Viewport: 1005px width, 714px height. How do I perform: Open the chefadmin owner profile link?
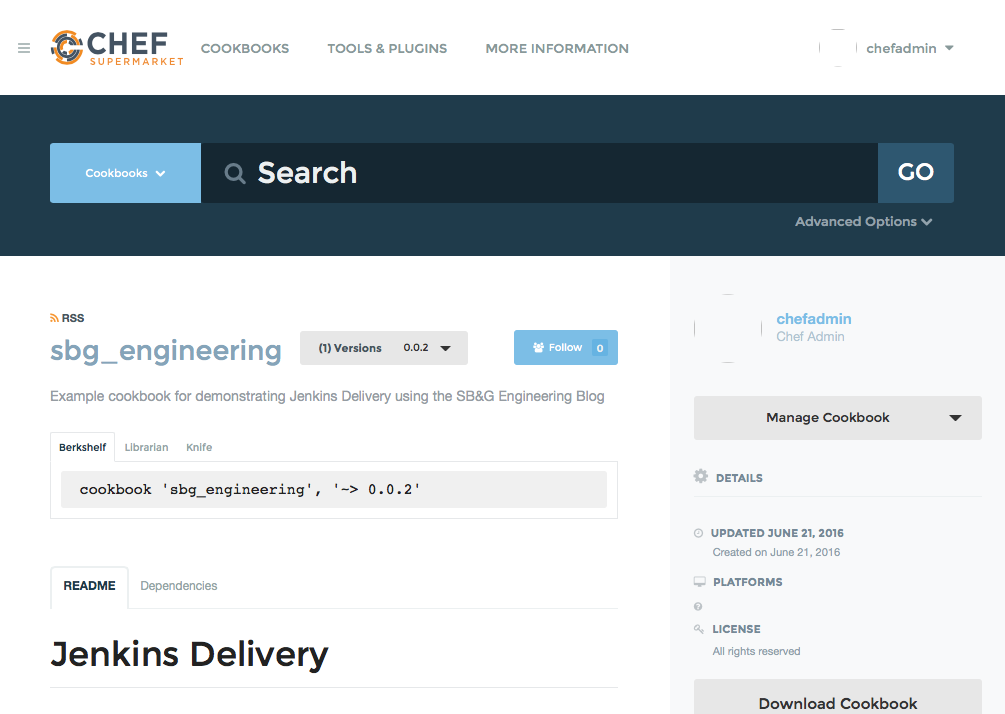click(814, 319)
